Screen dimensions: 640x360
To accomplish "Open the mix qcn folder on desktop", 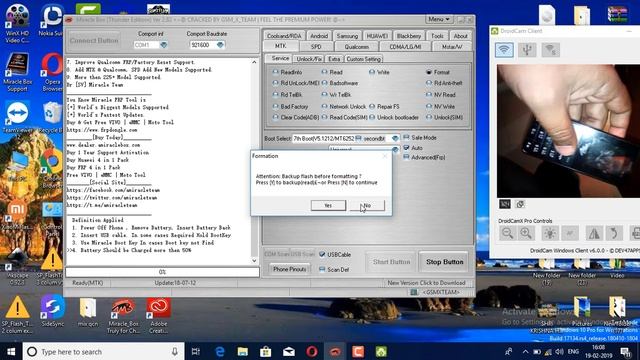I will [88, 312].
